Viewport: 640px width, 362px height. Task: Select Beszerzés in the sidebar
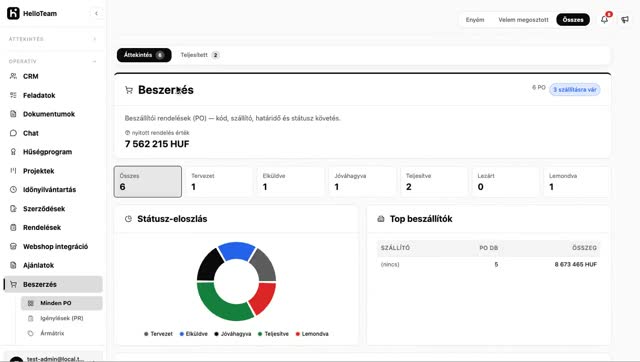point(52,284)
